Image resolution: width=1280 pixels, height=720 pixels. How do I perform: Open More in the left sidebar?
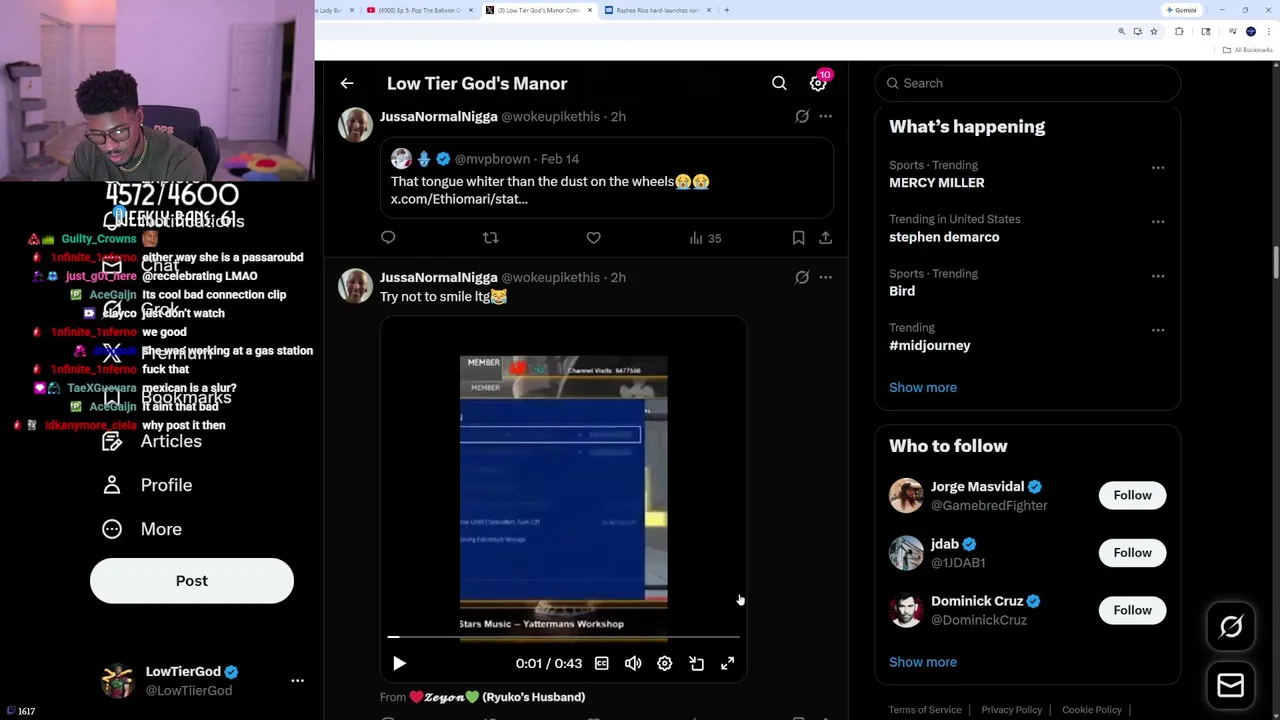point(142,530)
